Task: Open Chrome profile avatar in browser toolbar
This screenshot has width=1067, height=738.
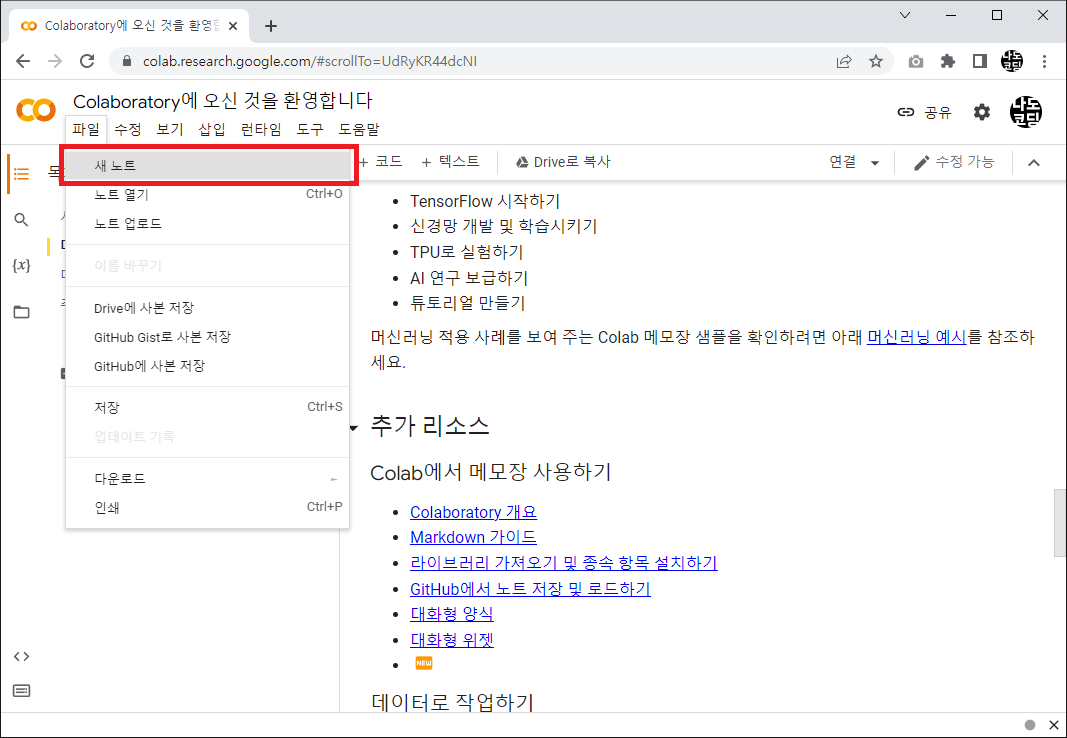Action: point(1012,61)
